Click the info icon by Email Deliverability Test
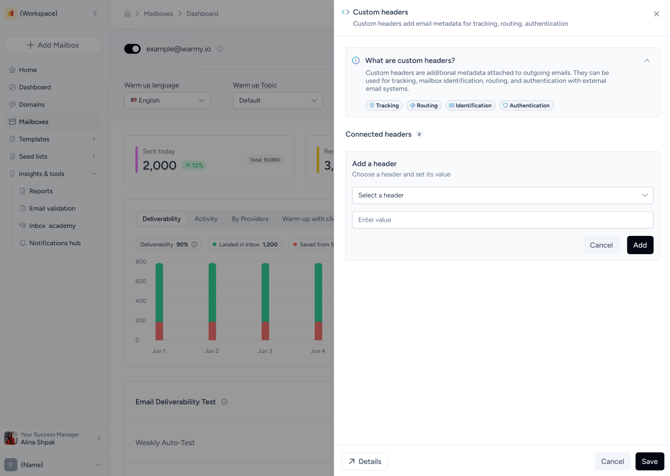 (x=225, y=402)
